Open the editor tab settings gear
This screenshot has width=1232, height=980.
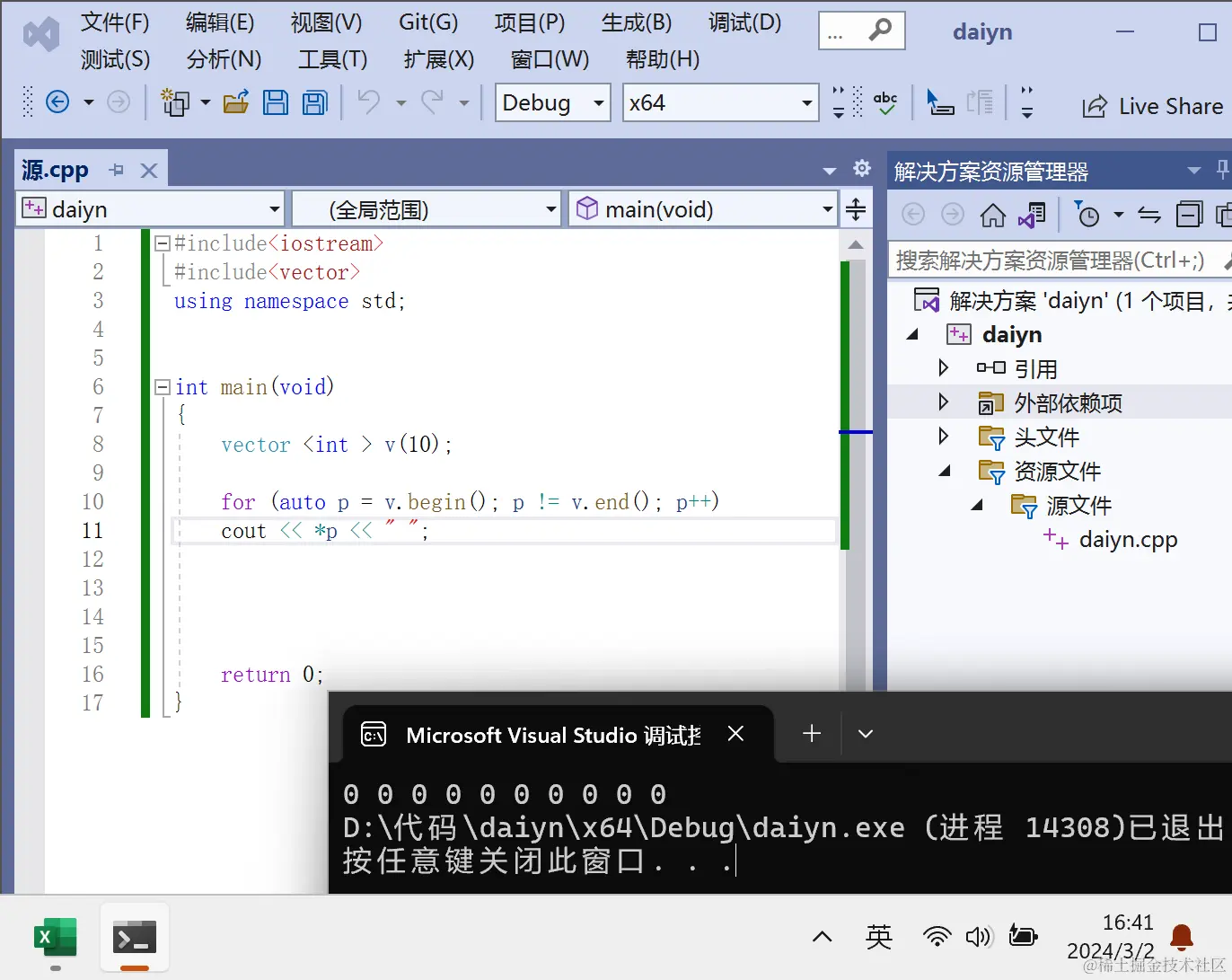tap(862, 168)
